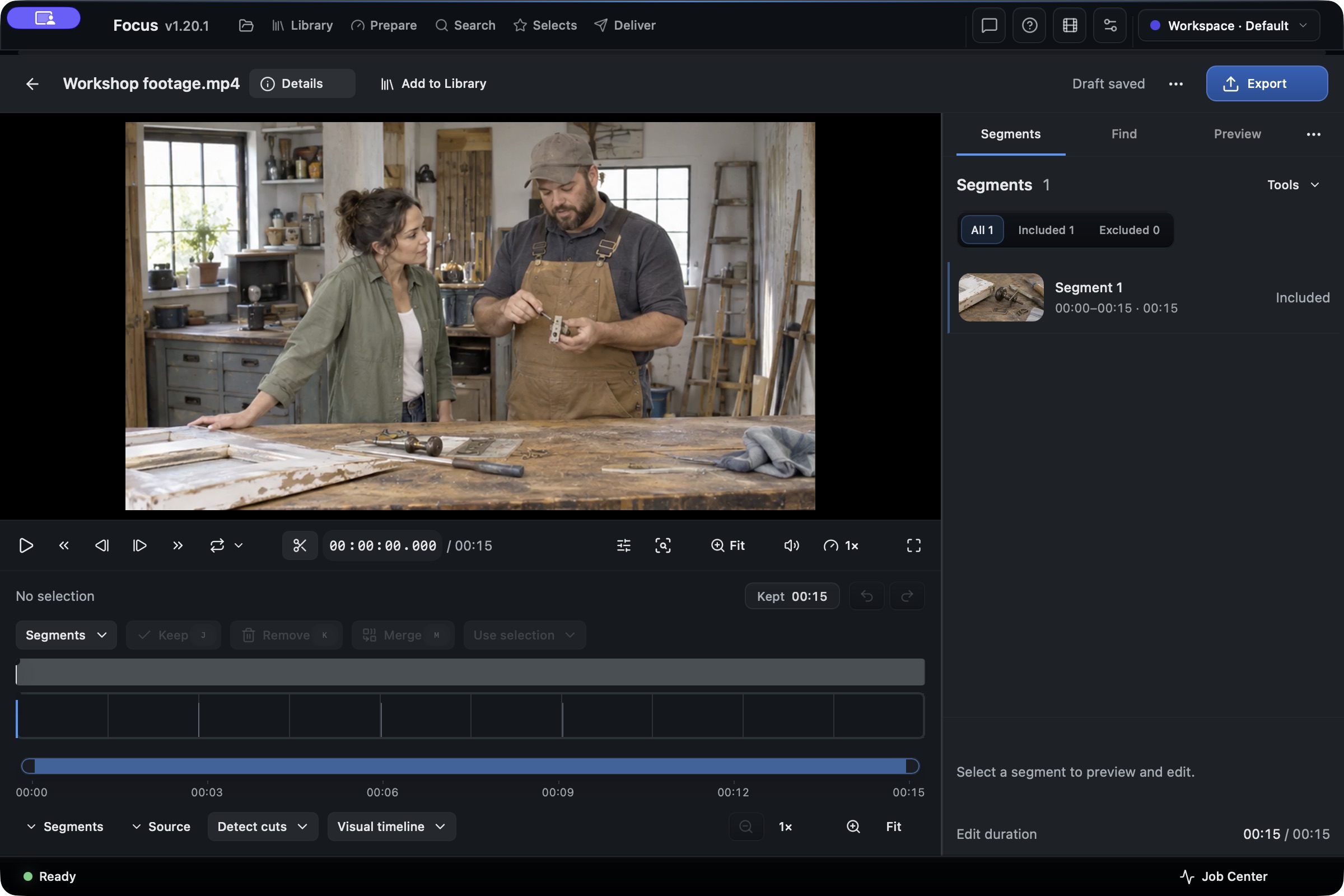This screenshot has width=1344, height=896.
Task: Open the player adjustments sliders icon
Action: point(623,545)
